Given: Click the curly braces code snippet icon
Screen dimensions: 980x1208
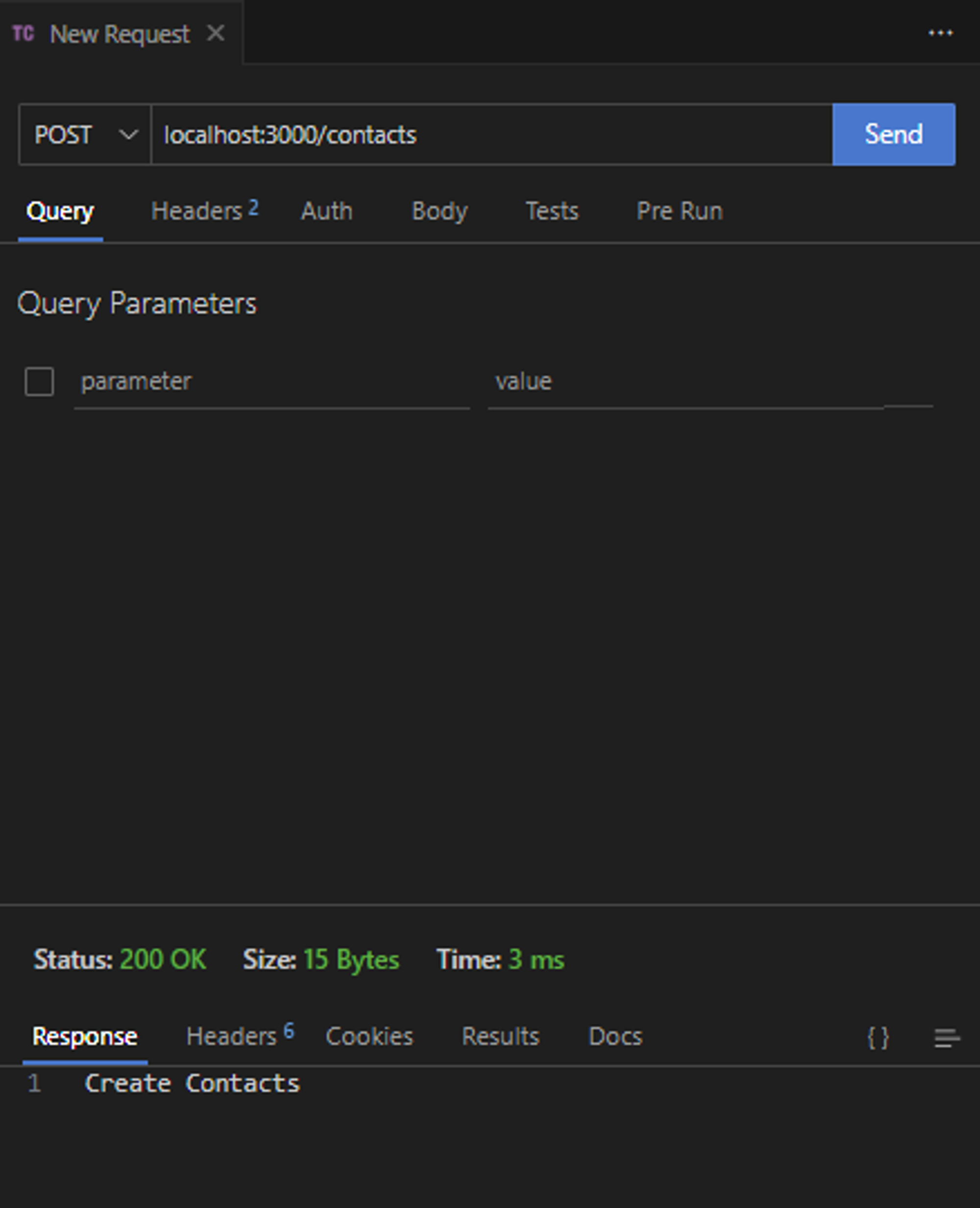Looking at the screenshot, I should click(x=878, y=1038).
